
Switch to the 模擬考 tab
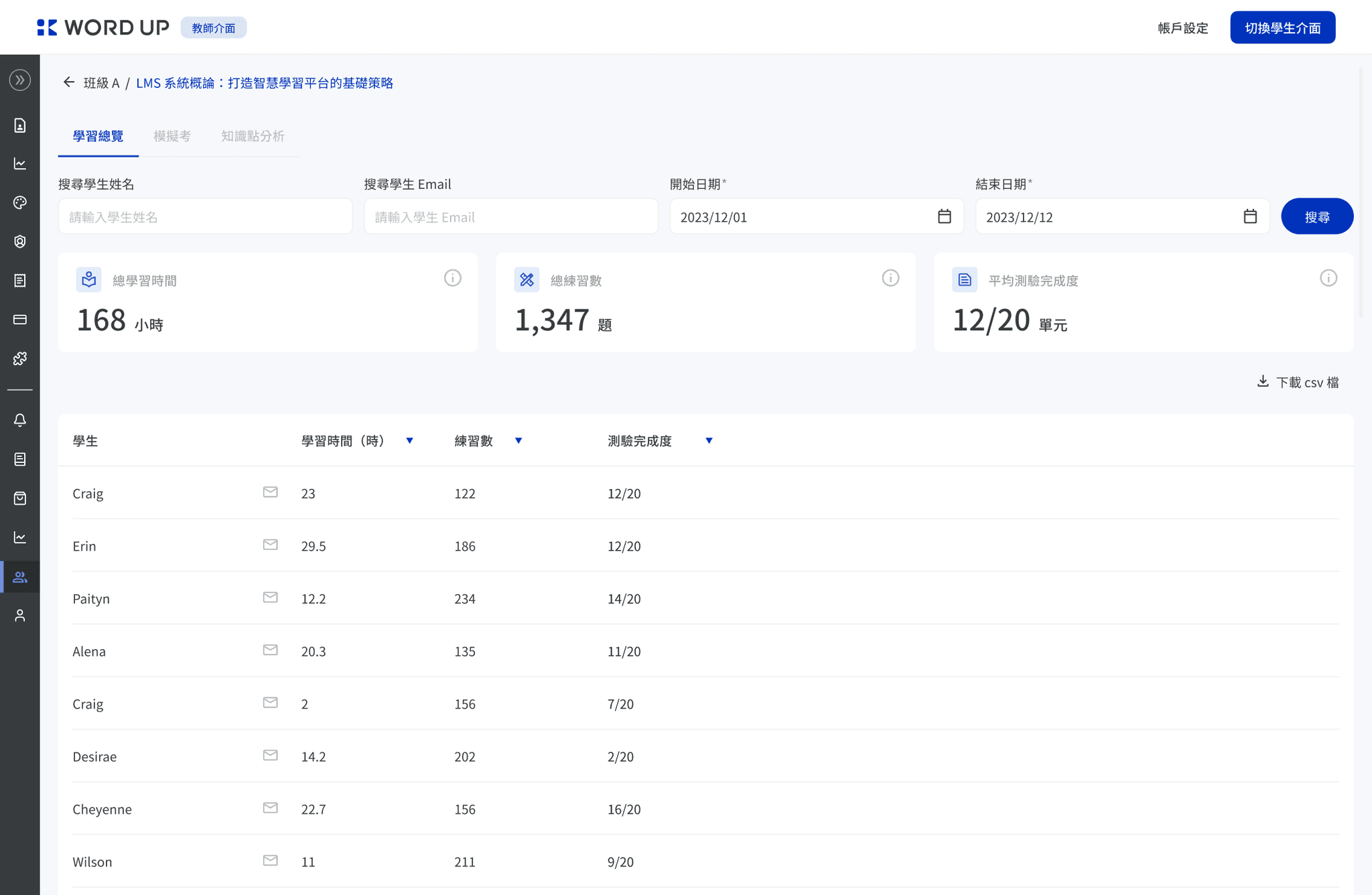[x=172, y=136]
